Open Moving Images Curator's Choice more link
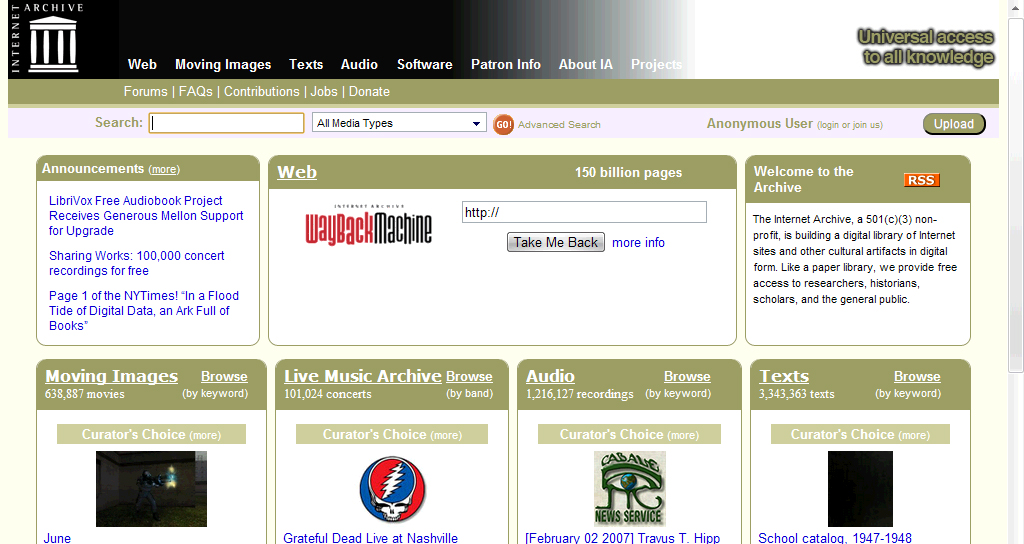Screen dimensions: 1024x544 pos(205,435)
